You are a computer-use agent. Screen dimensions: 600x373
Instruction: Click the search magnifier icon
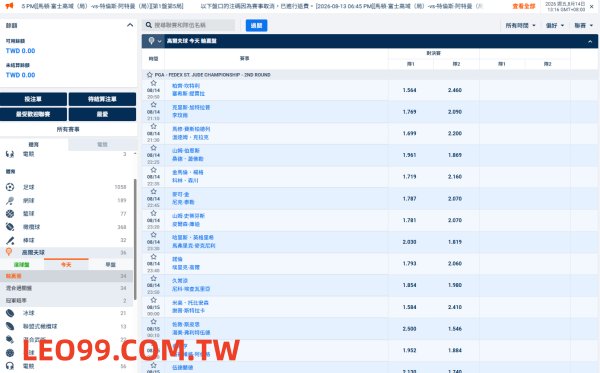pos(149,25)
